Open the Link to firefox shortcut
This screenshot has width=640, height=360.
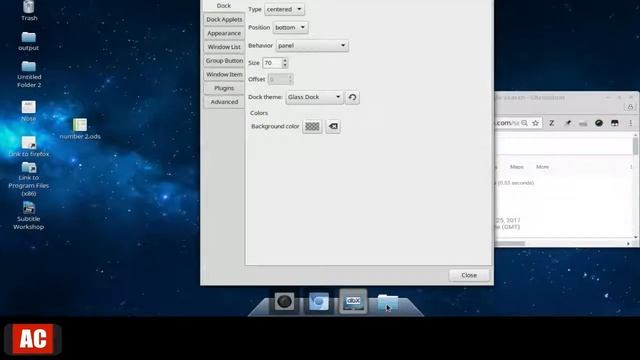[x=29, y=147]
